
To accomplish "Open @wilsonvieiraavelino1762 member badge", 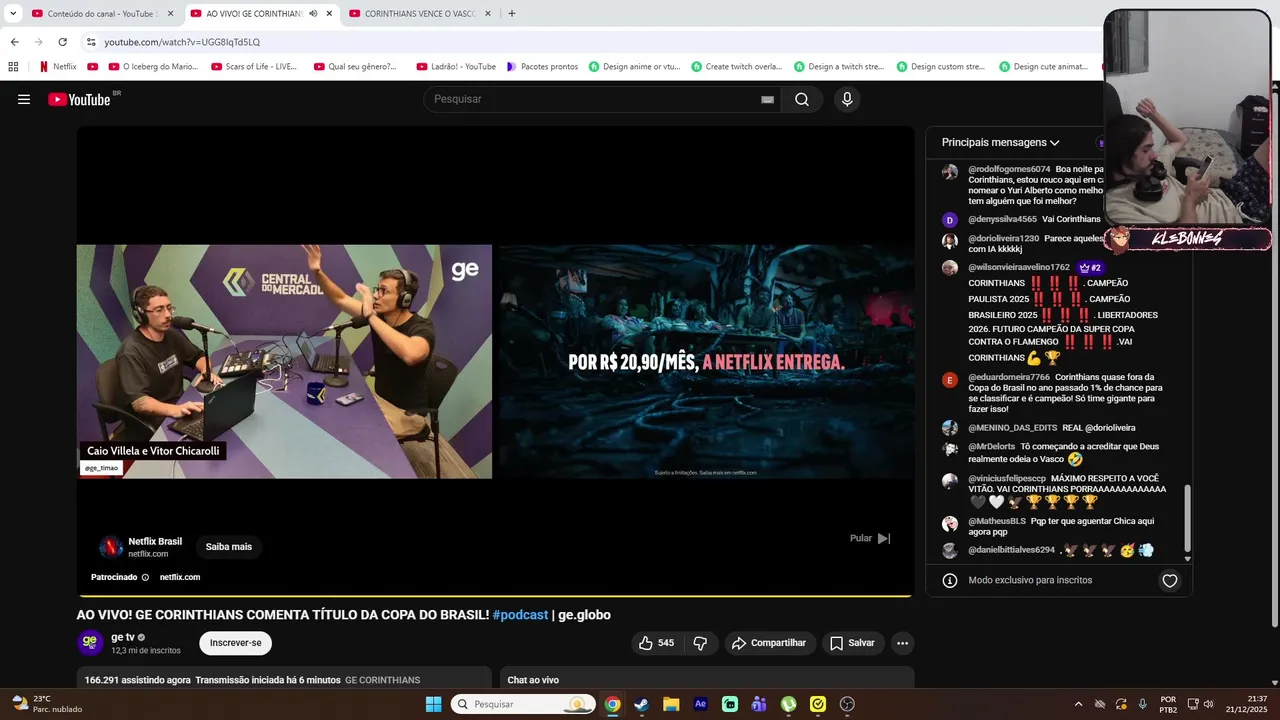I will click(x=1089, y=267).
